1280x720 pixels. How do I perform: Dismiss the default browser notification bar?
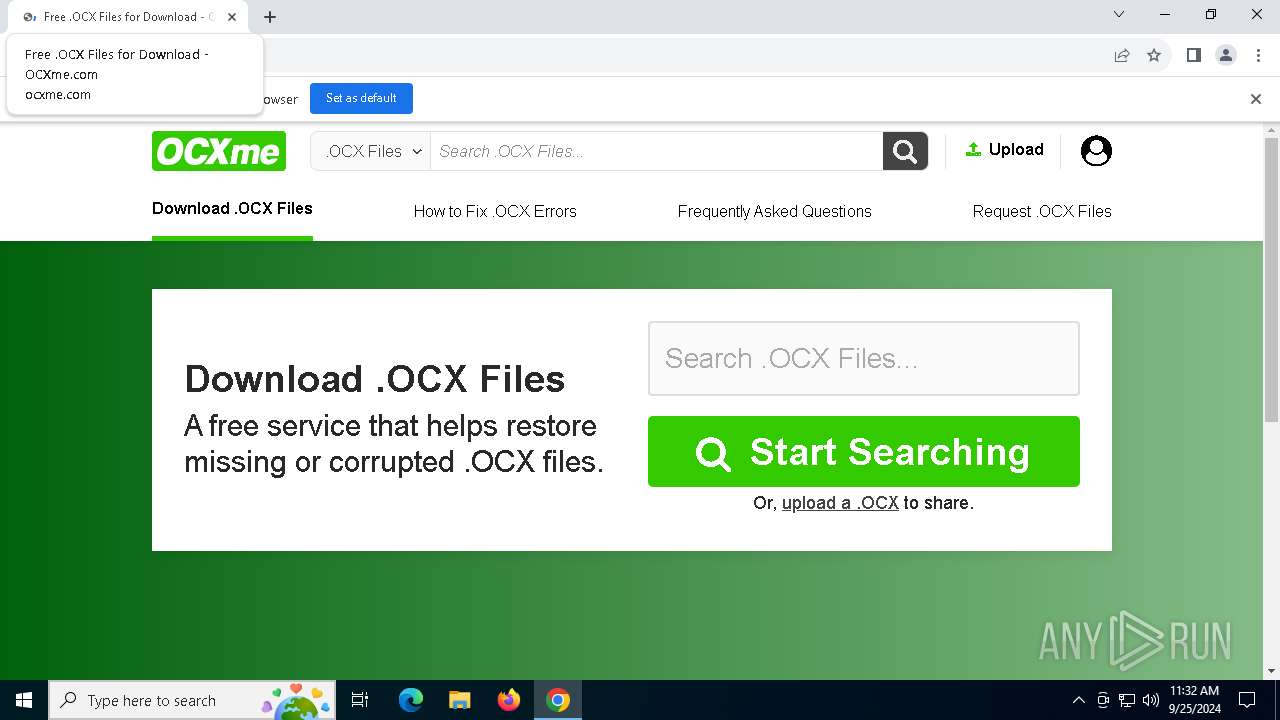pyautogui.click(x=1256, y=98)
